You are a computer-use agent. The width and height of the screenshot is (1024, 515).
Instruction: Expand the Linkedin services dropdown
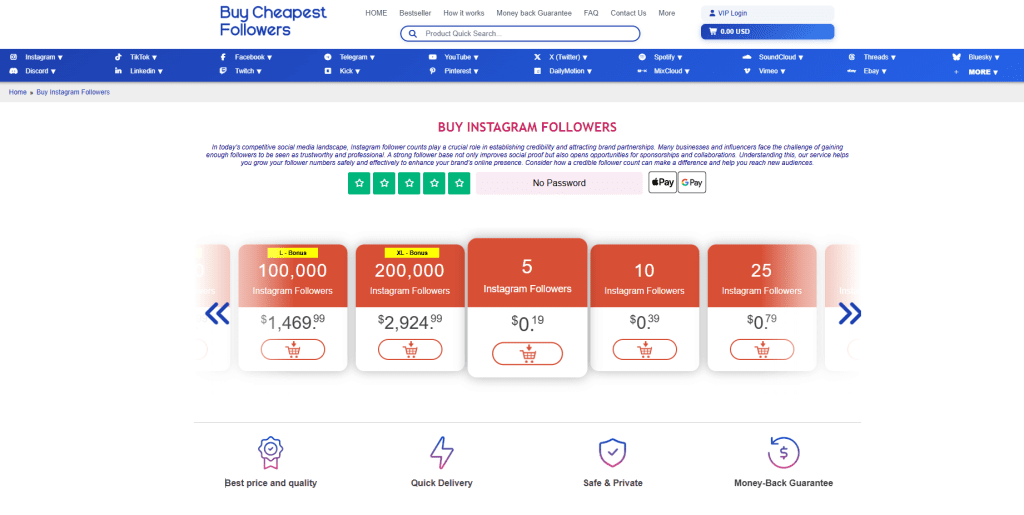point(146,71)
